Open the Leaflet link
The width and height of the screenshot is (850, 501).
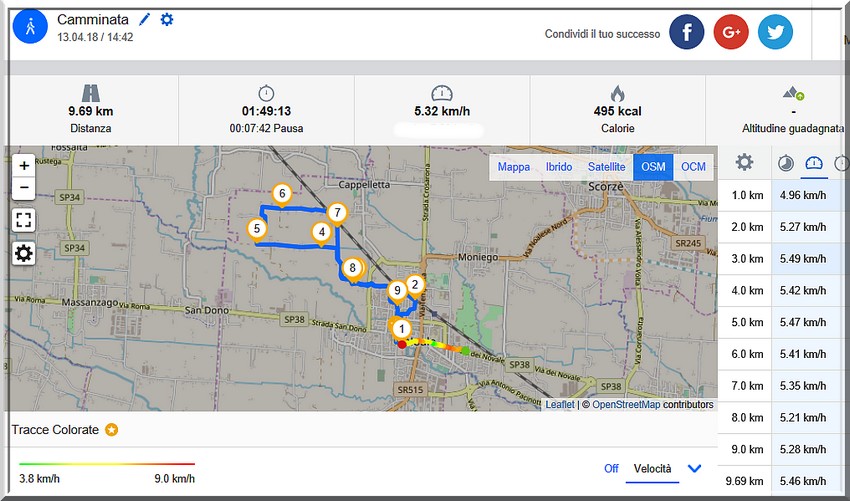click(560, 404)
